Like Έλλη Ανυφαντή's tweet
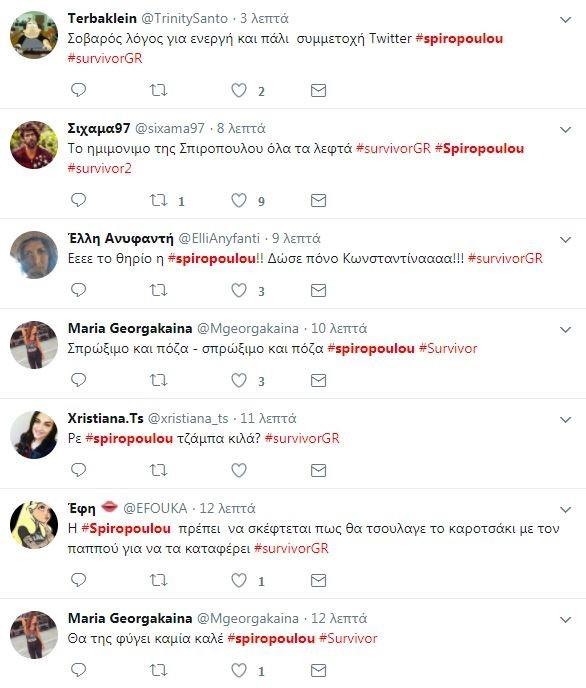The image size is (586, 688). click(x=239, y=290)
